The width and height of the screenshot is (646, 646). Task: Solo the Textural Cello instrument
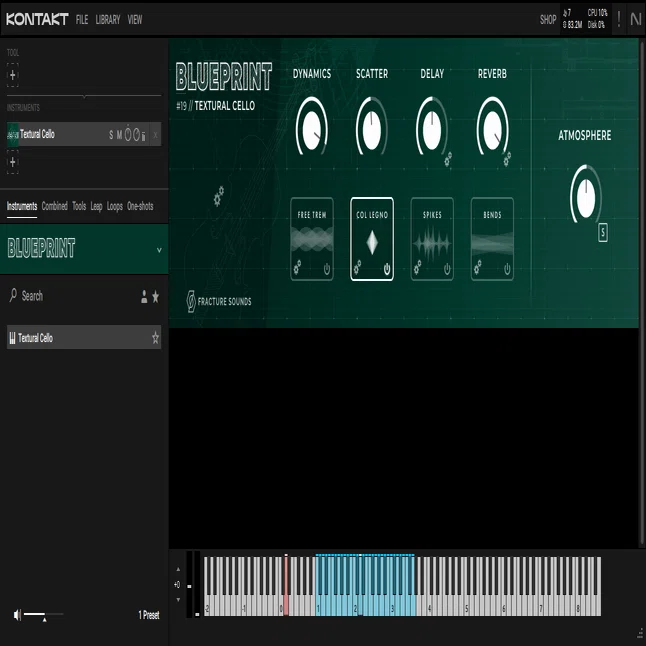111,135
